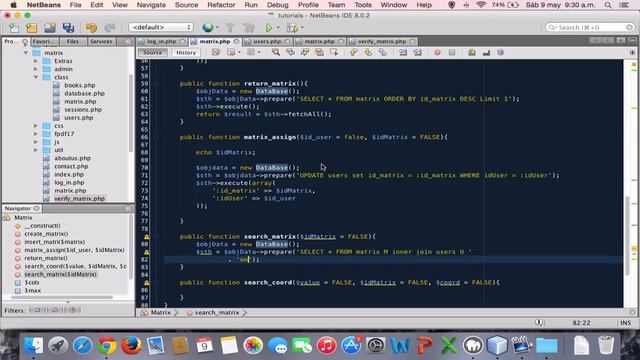Image resolution: width=640 pixels, height=360 pixels.
Task: Click the Search input field in toolbar
Action: [x=590, y=27]
